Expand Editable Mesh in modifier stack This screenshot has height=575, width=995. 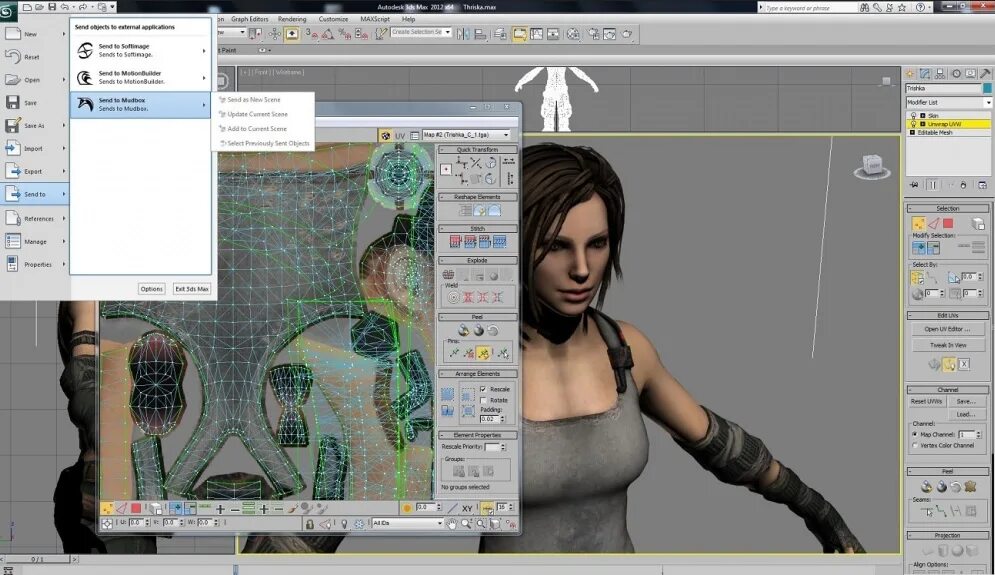[x=913, y=133]
